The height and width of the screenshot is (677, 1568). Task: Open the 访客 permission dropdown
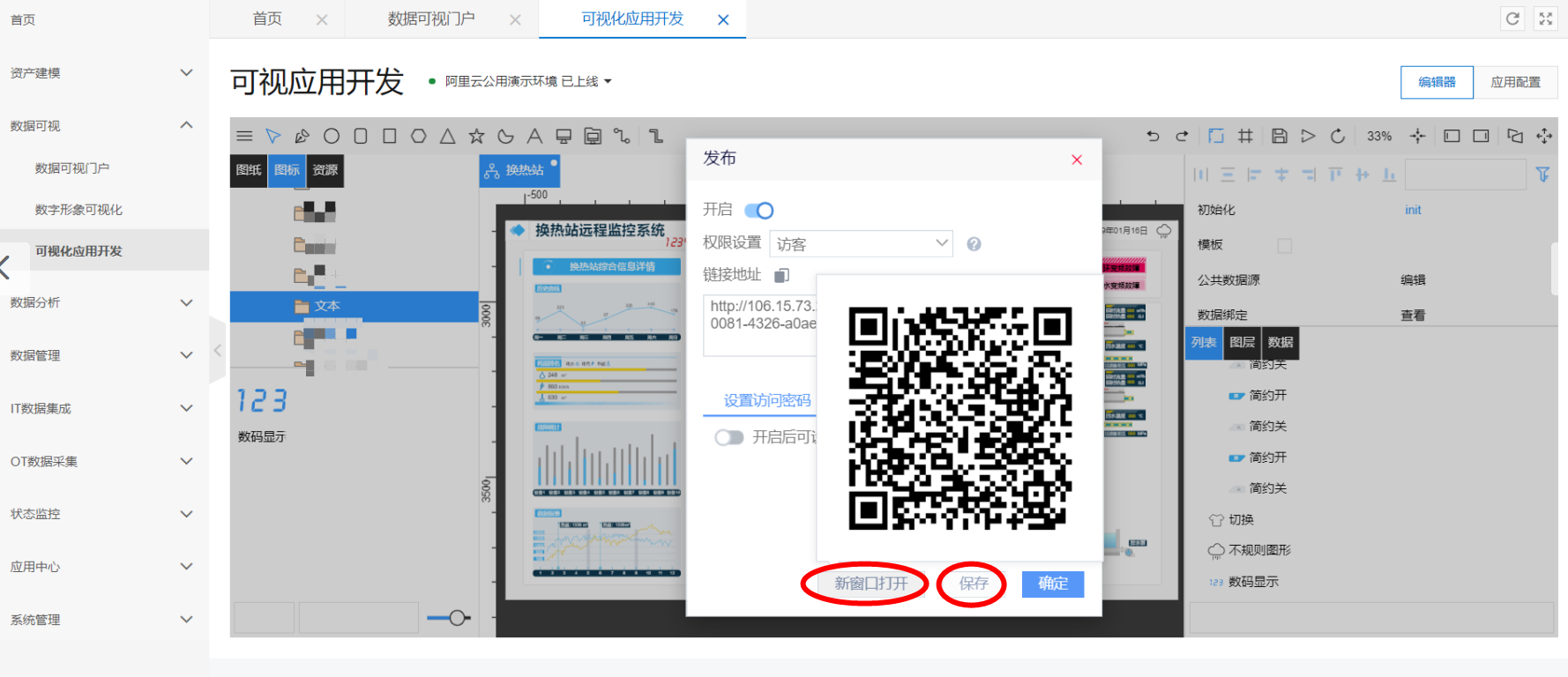(862, 243)
